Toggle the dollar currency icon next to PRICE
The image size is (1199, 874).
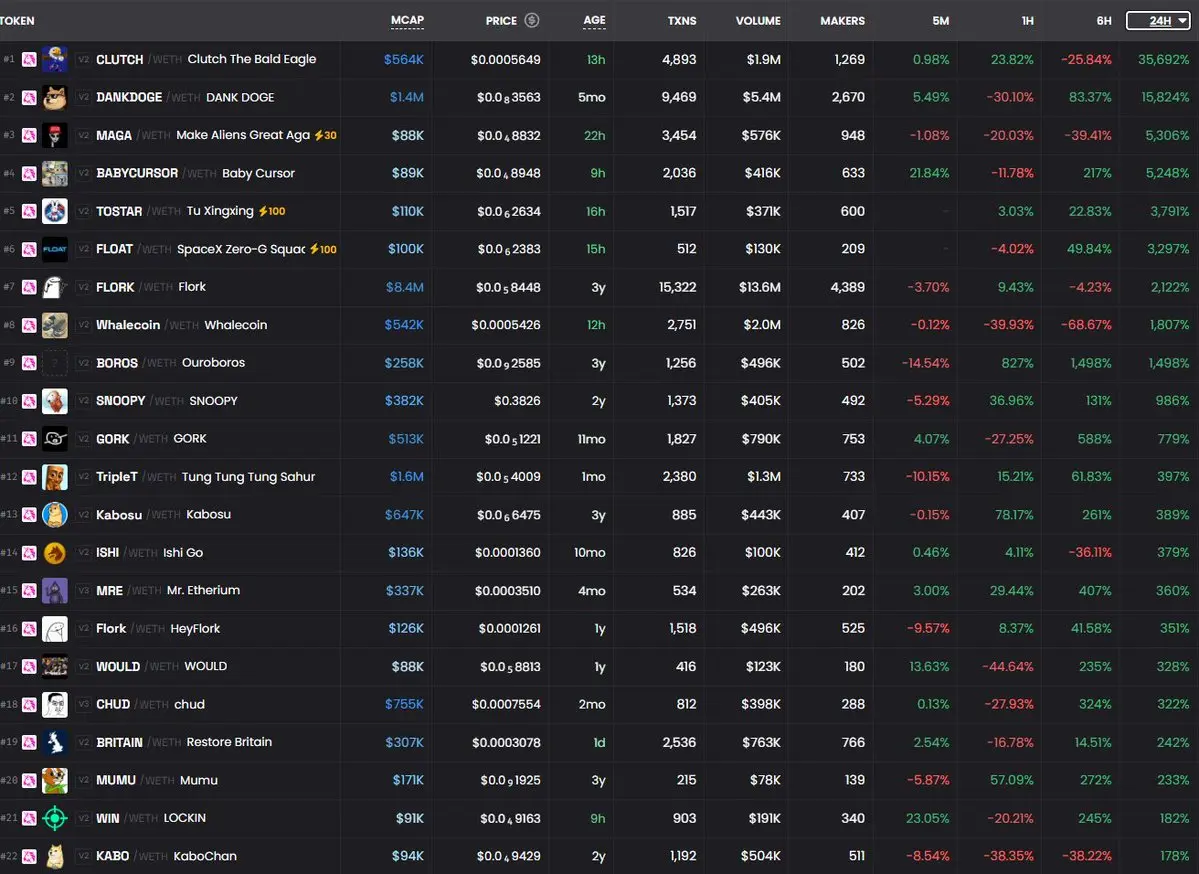(532, 21)
